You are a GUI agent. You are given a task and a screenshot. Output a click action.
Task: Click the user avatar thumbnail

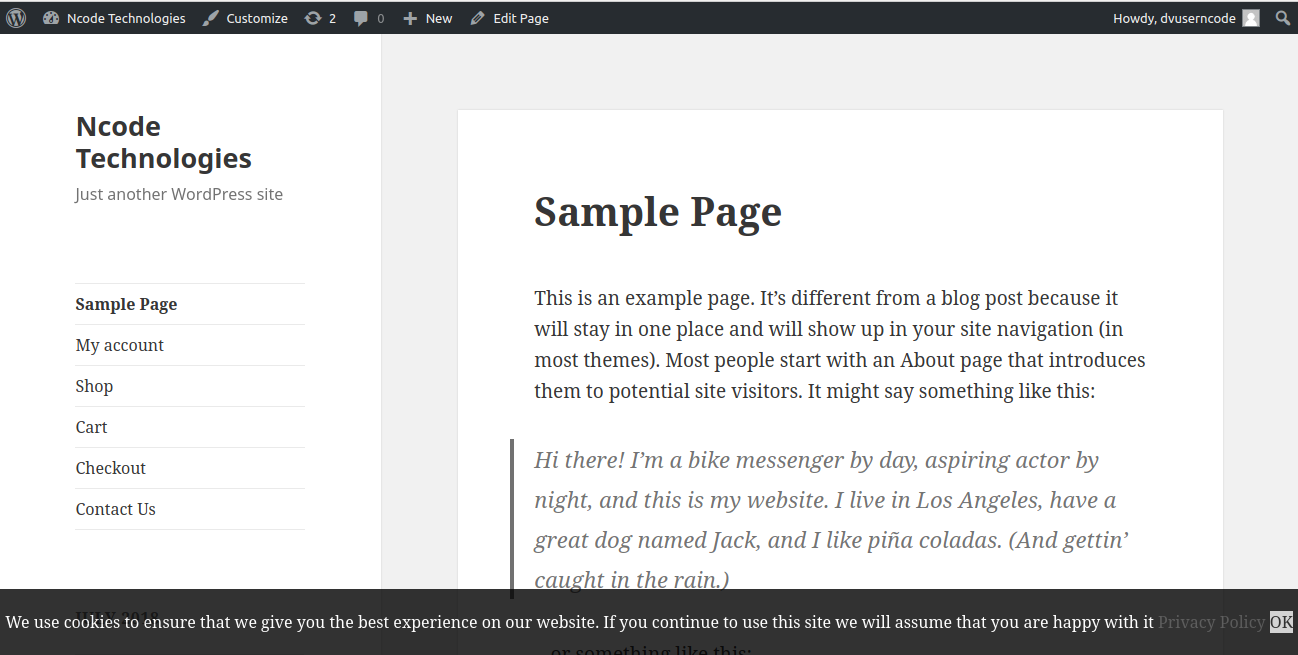click(x=1251, y=18)
